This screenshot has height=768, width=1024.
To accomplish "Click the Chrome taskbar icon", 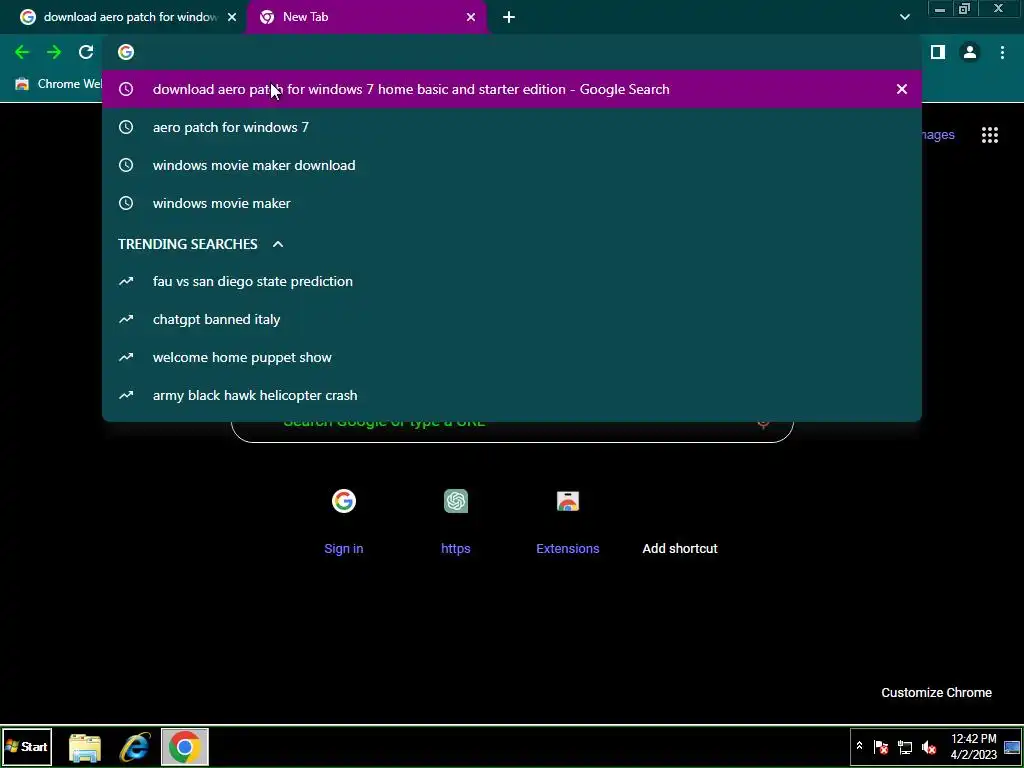I will pyautogui.click(x=185, y=747).
